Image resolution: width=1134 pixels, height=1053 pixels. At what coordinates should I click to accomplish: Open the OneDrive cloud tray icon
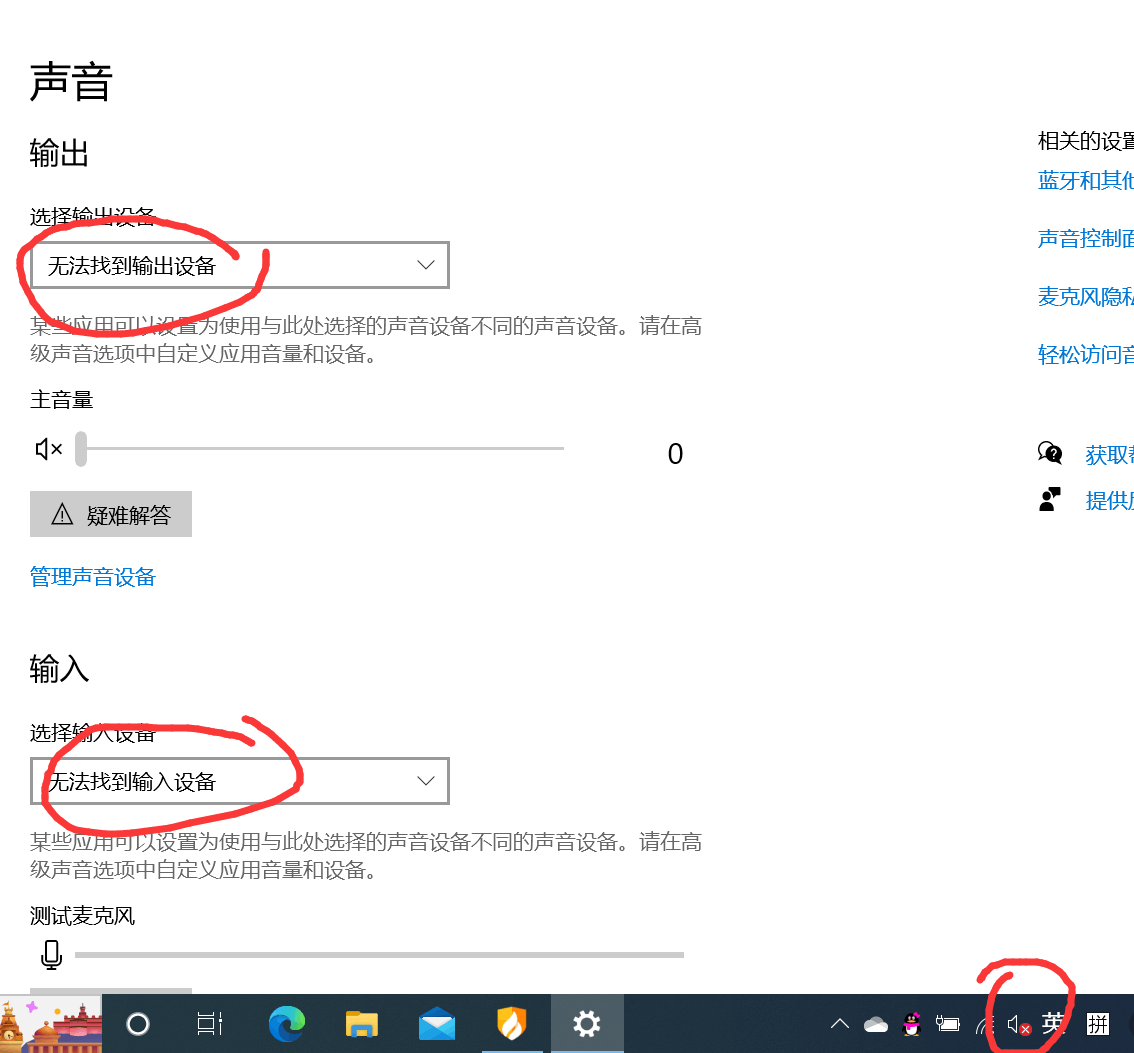click(x=876, y=1025)
